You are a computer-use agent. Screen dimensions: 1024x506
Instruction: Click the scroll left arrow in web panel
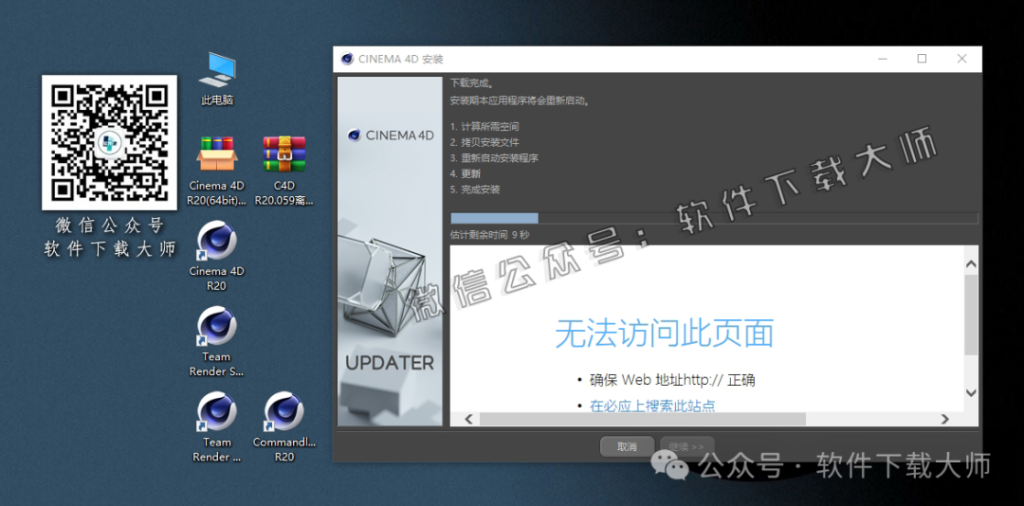click(468, 419)
